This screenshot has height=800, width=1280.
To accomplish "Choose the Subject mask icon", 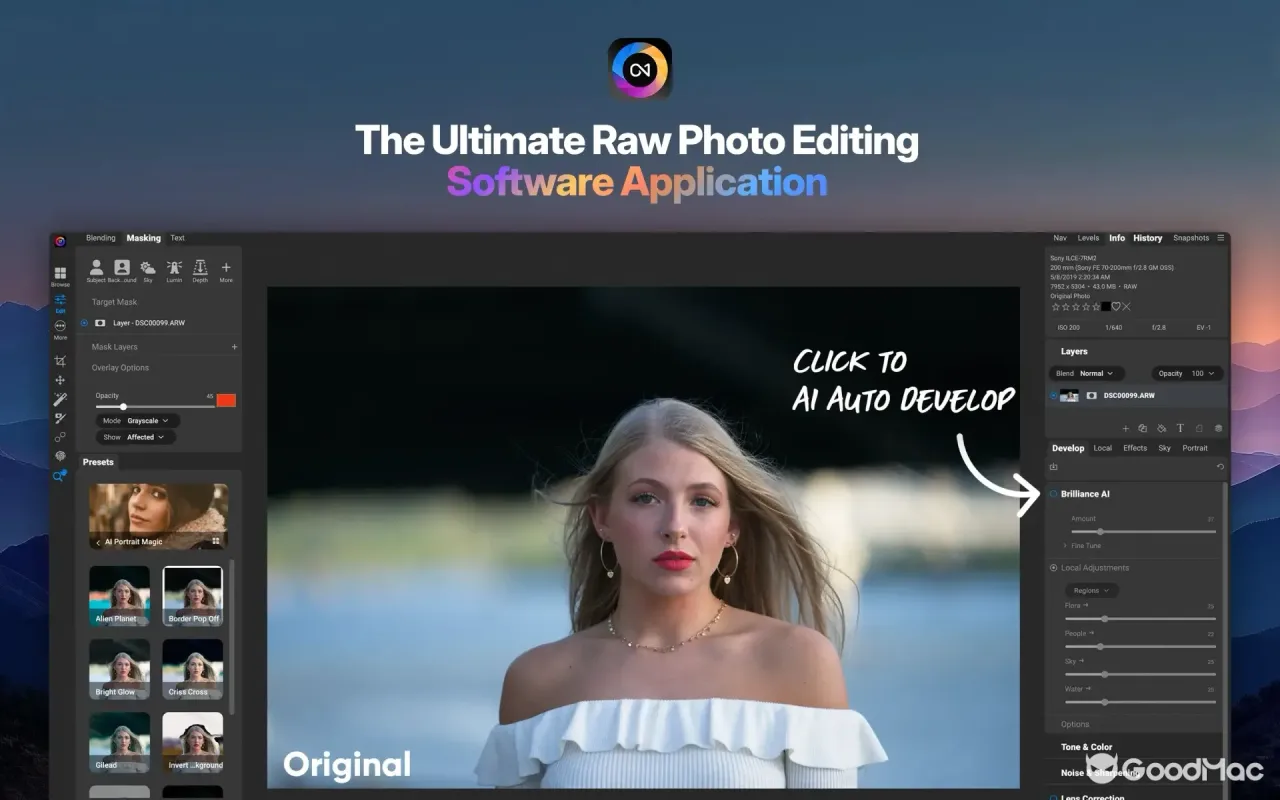I will click(96, 271).
